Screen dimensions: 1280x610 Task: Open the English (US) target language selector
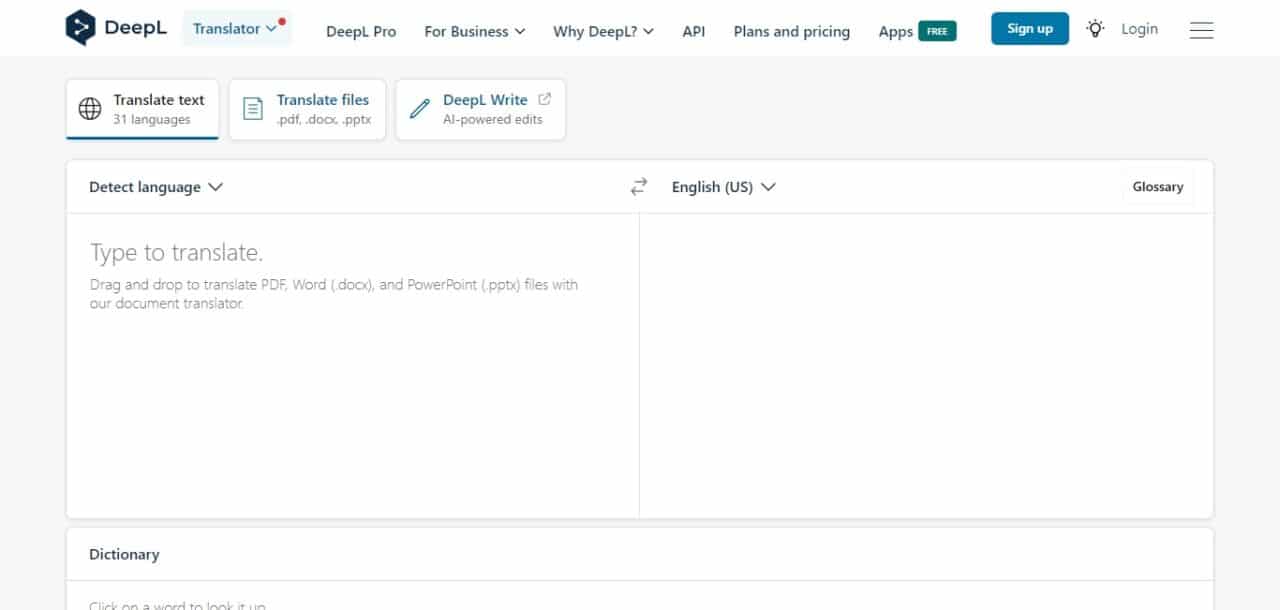click(723, 187)
